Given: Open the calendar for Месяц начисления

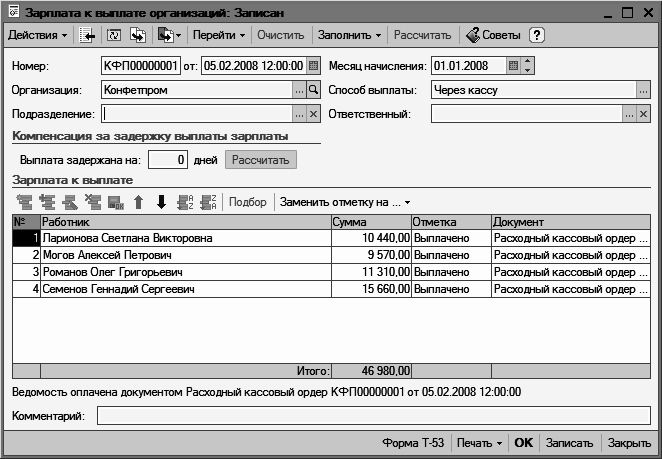Looking at the screenshot, I should (513, 66).
